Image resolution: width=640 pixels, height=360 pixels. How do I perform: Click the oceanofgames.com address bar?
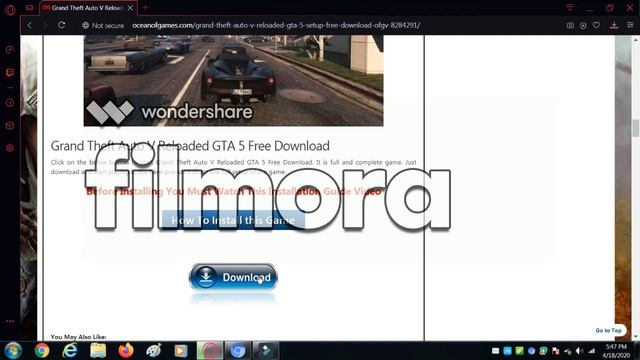click(276, 25)
